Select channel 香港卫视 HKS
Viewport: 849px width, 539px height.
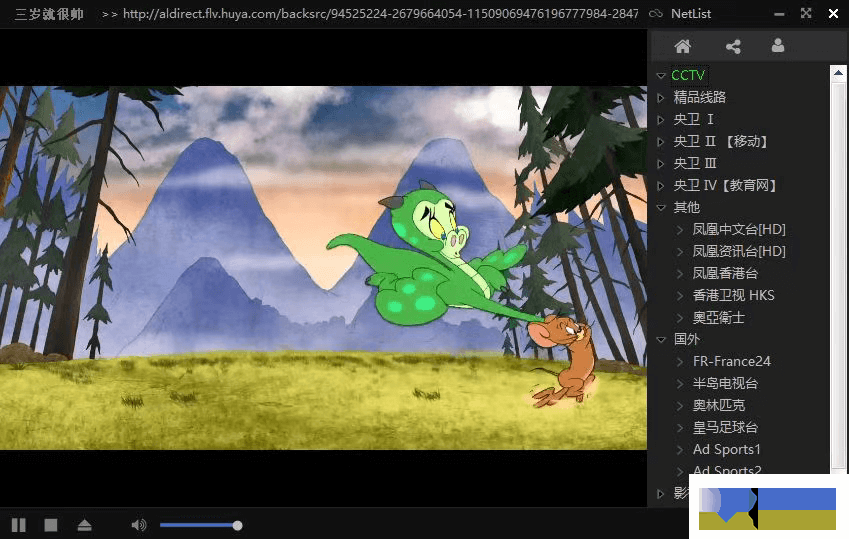click(x=734, y=295)
